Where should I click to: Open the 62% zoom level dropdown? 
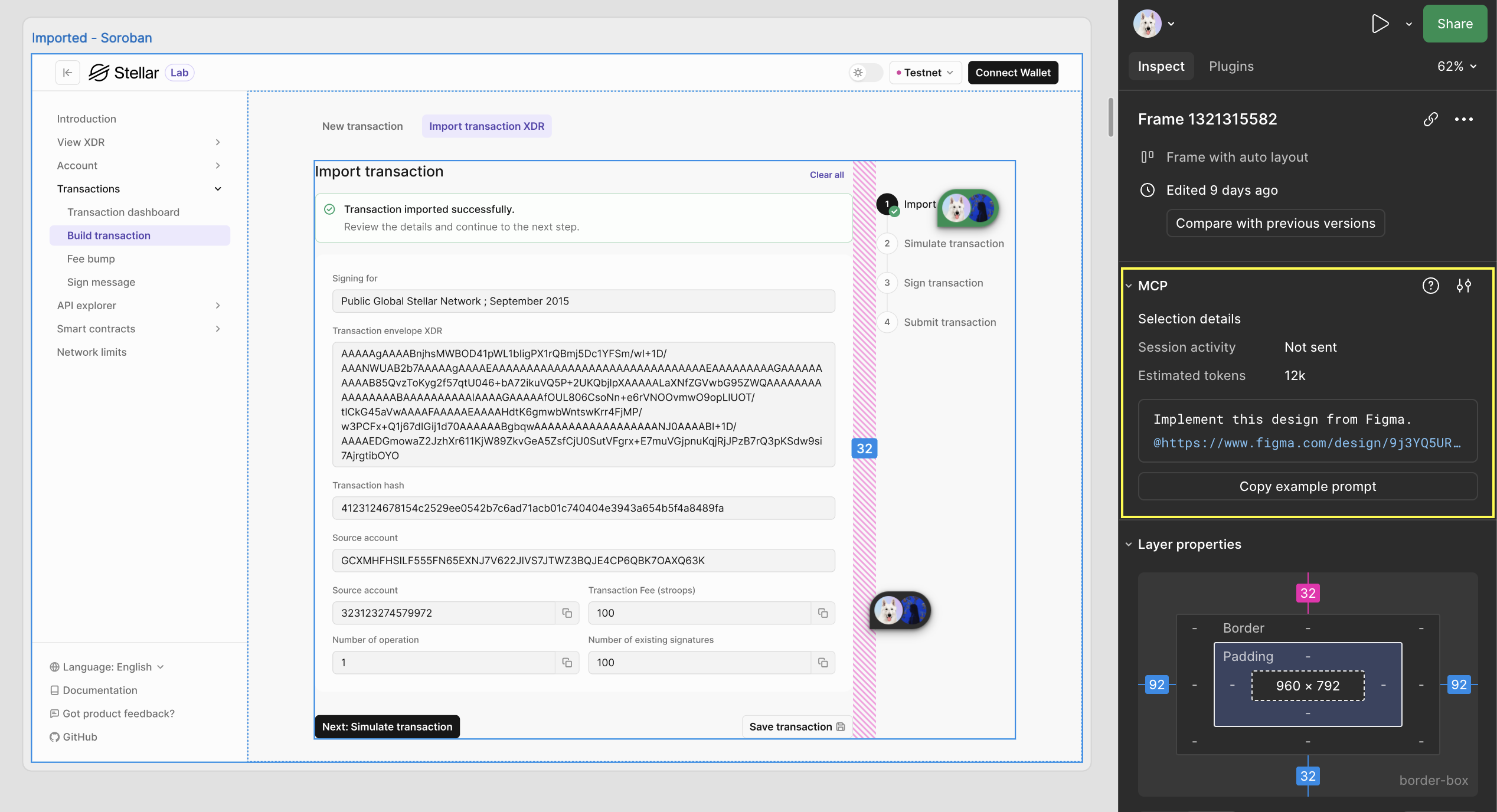click(x=1456, y=66)
